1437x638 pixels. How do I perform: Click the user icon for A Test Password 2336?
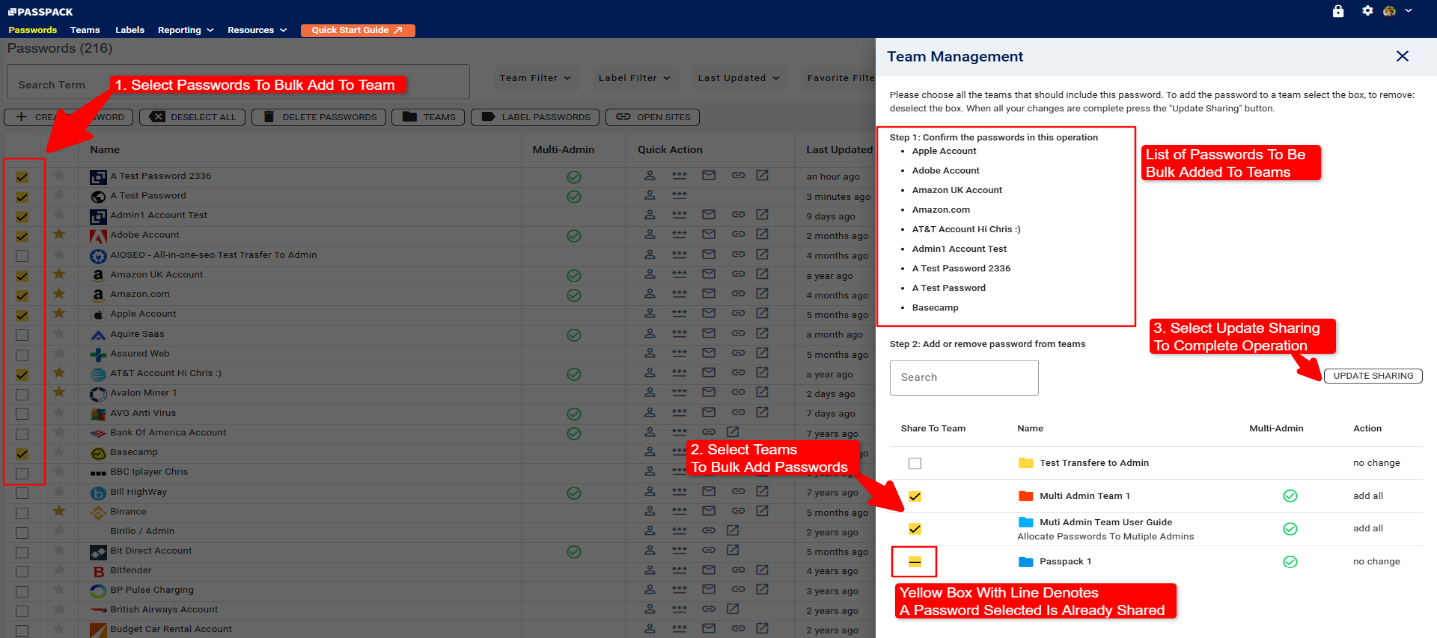[649, 176]
